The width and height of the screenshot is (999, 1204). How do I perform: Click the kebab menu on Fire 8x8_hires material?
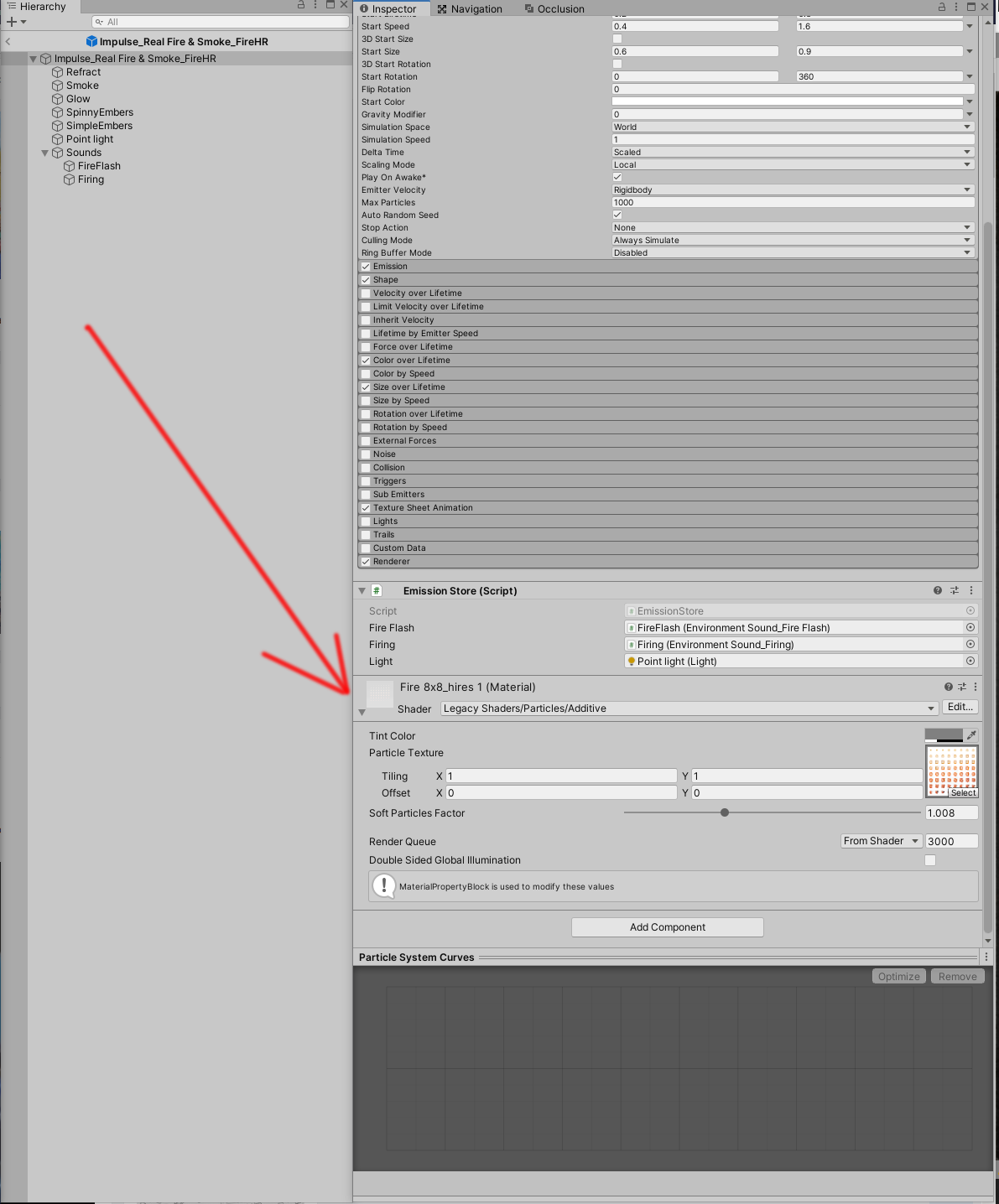pos(974,686)
